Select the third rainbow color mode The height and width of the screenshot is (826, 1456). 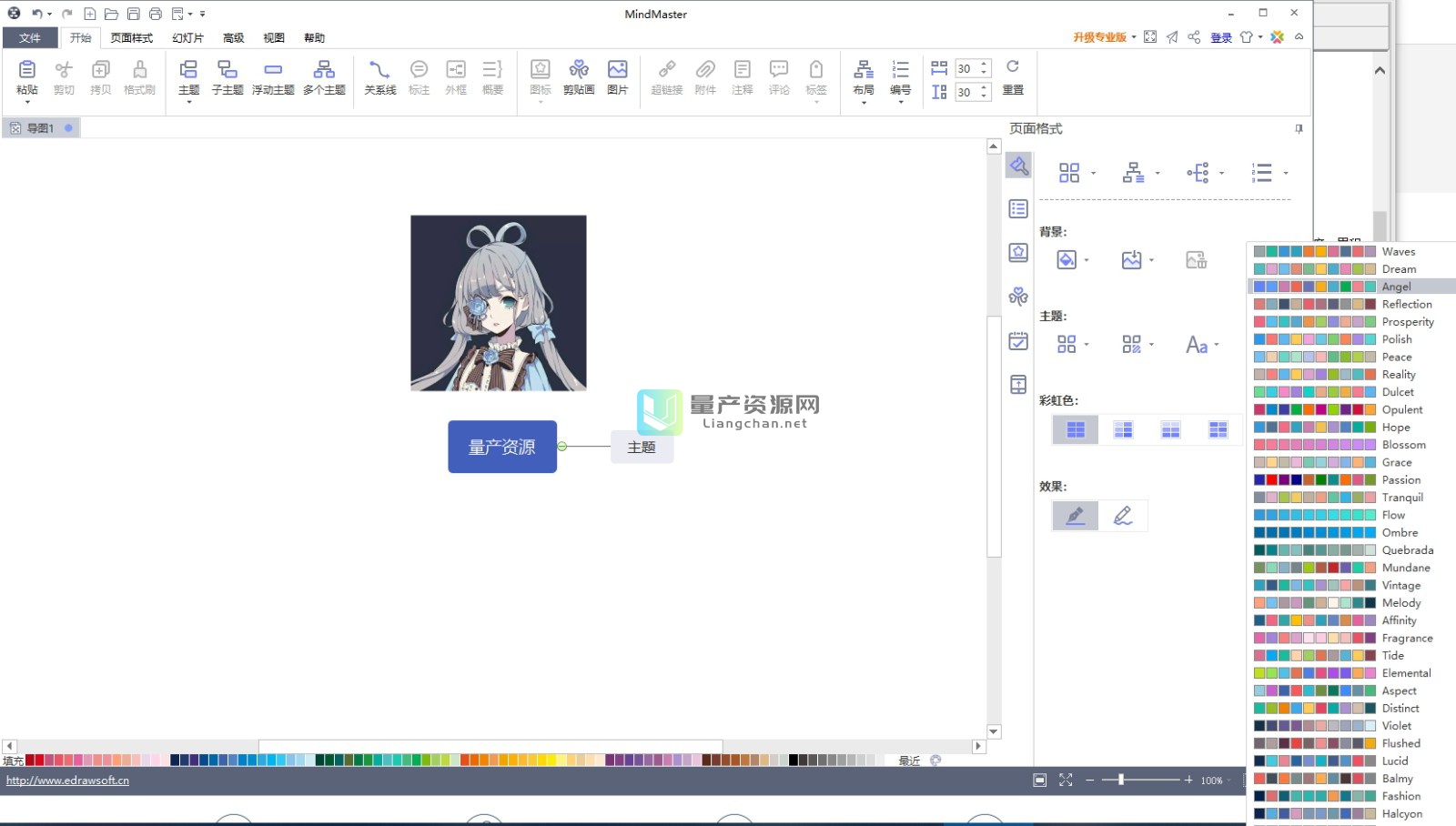pyautogui.click(x=1170, y=429)
